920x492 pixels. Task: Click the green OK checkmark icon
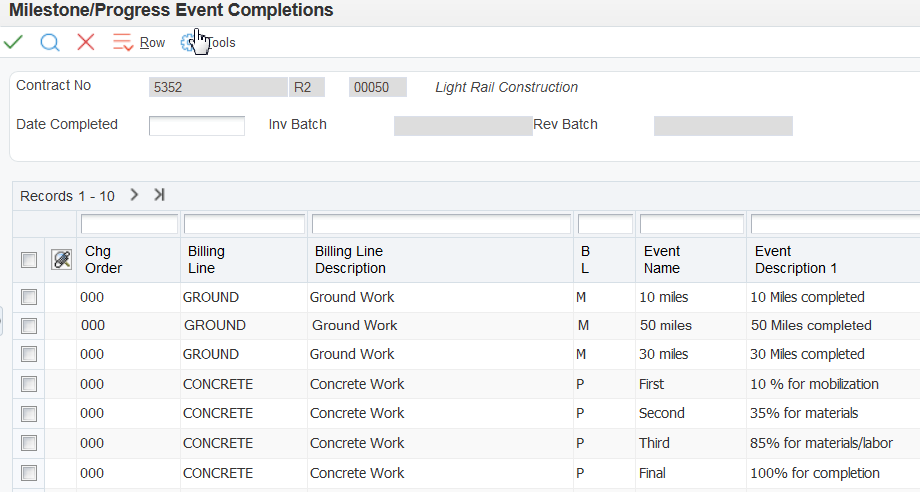tap(14, 42)
